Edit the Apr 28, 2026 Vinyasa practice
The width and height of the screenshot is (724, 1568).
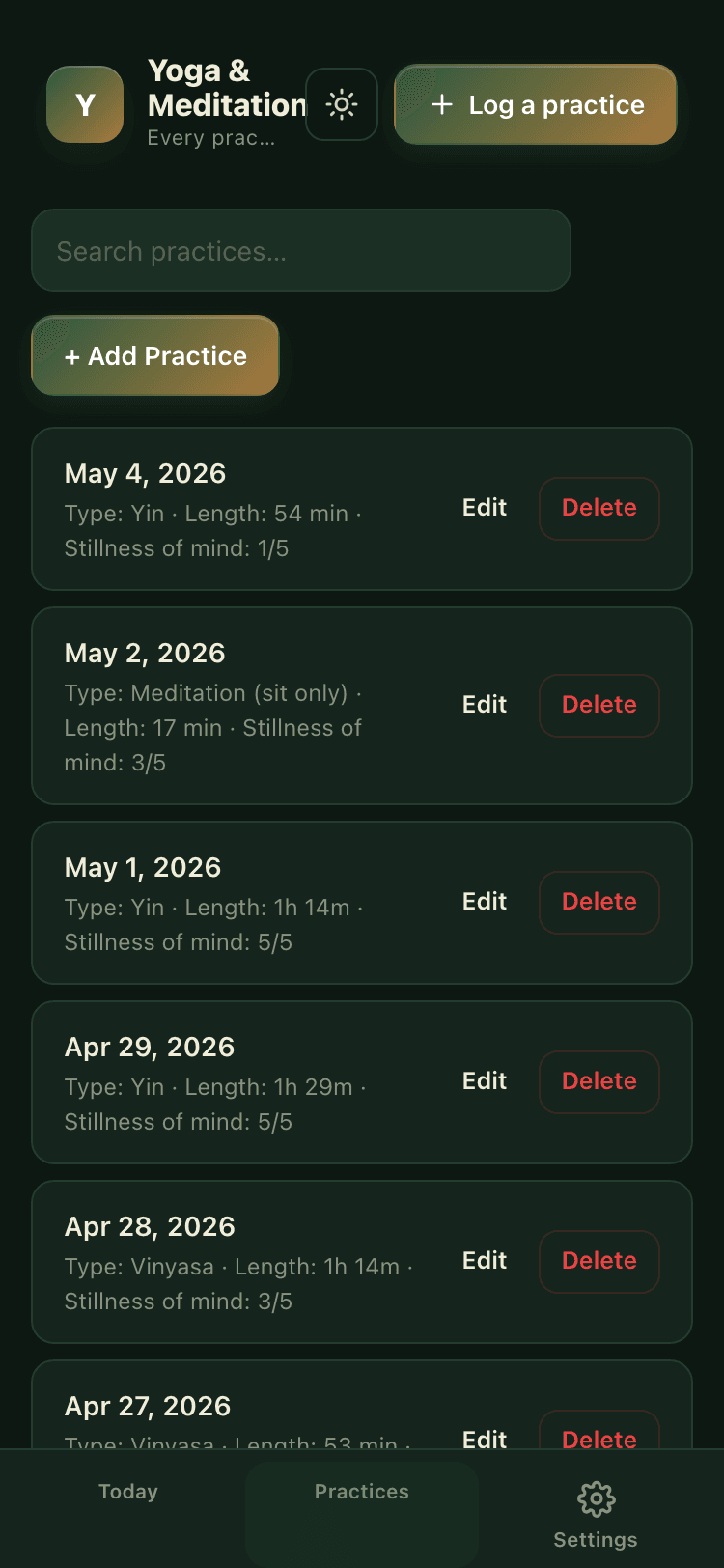point(485,1261)
